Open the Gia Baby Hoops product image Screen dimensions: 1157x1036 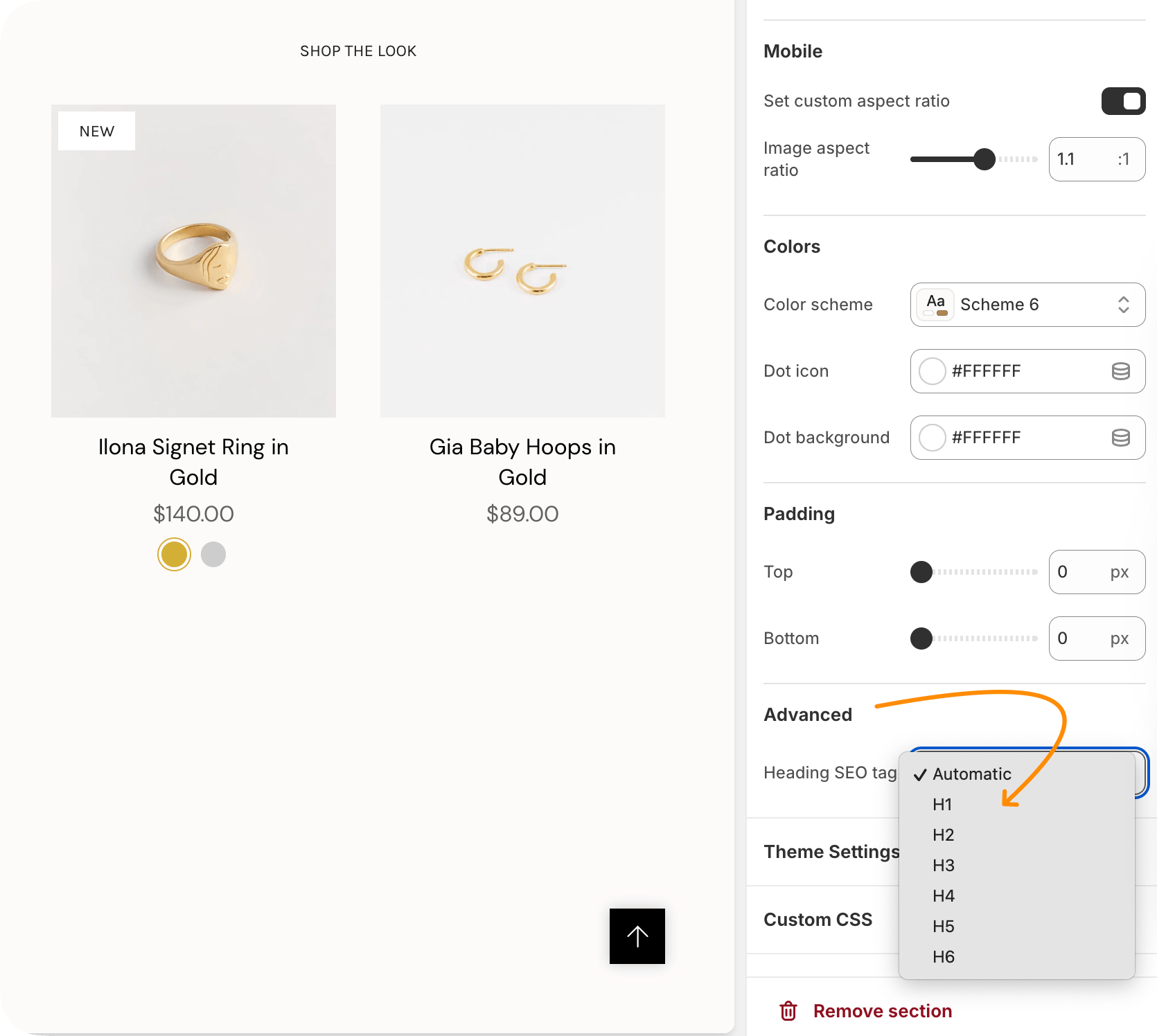[522, 261]
